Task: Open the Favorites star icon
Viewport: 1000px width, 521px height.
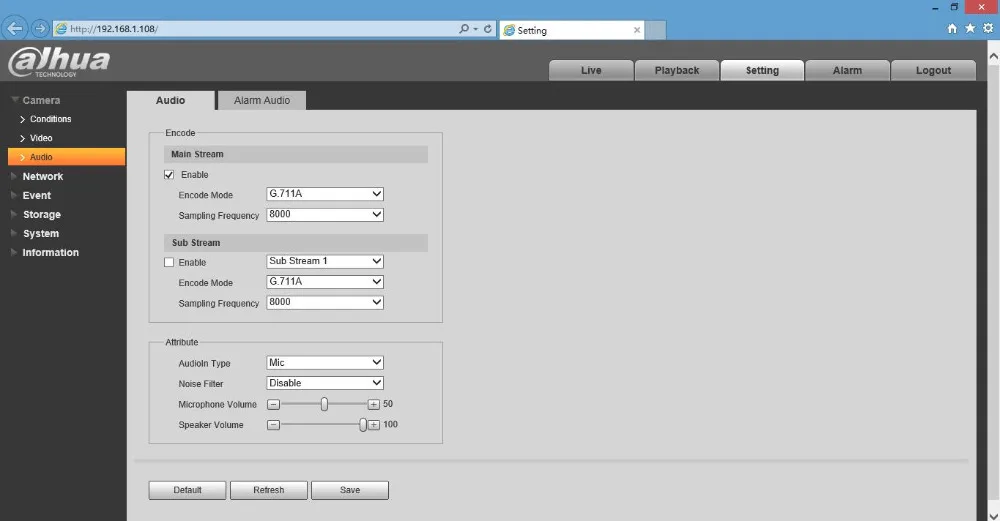Action: click(970, 28)
